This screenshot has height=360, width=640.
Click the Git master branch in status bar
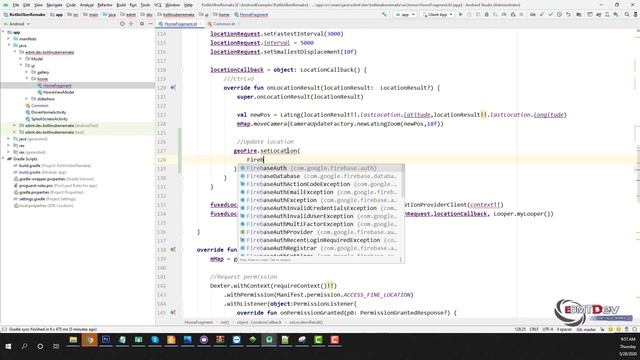pos(586,329)
